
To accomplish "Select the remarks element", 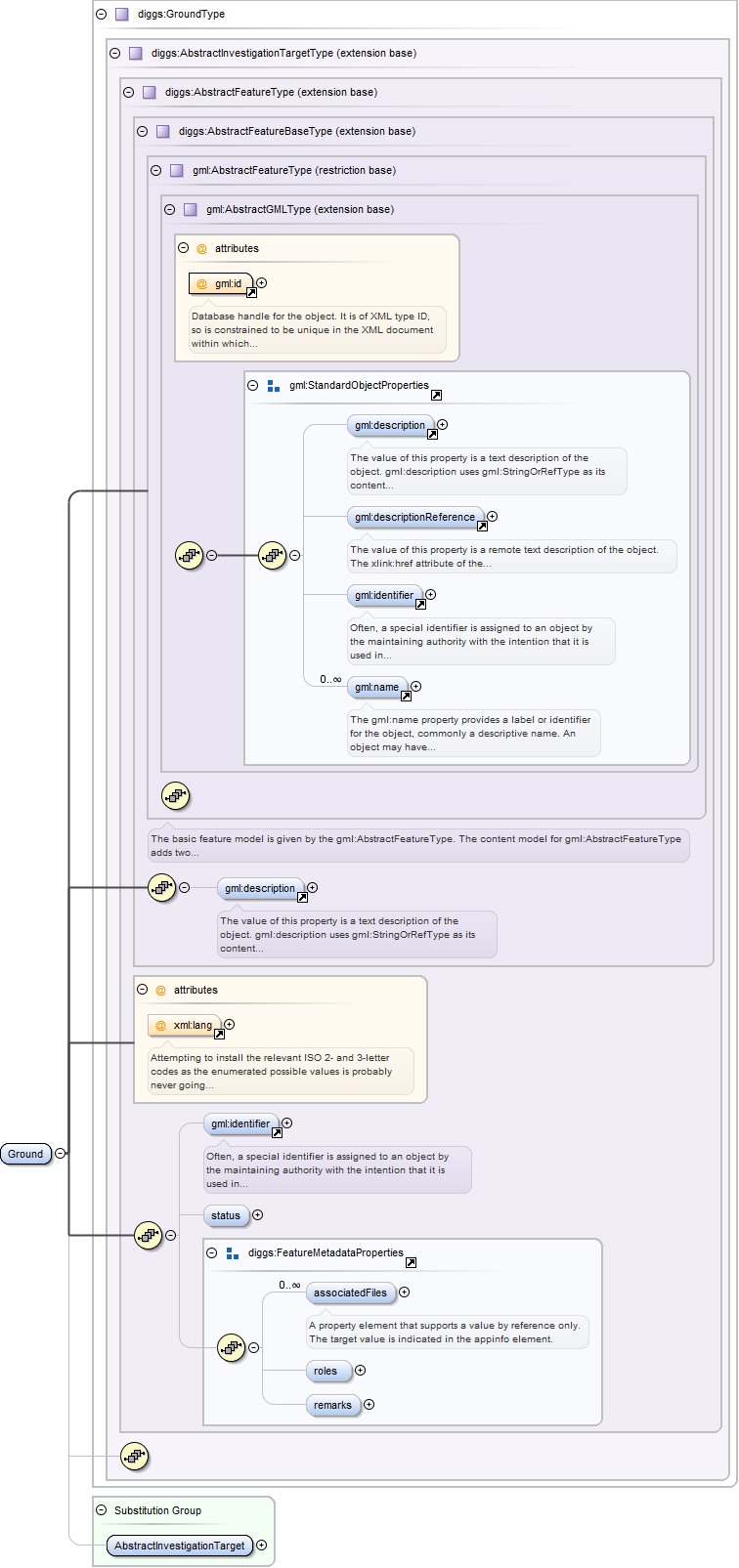I will [332, 1405].
